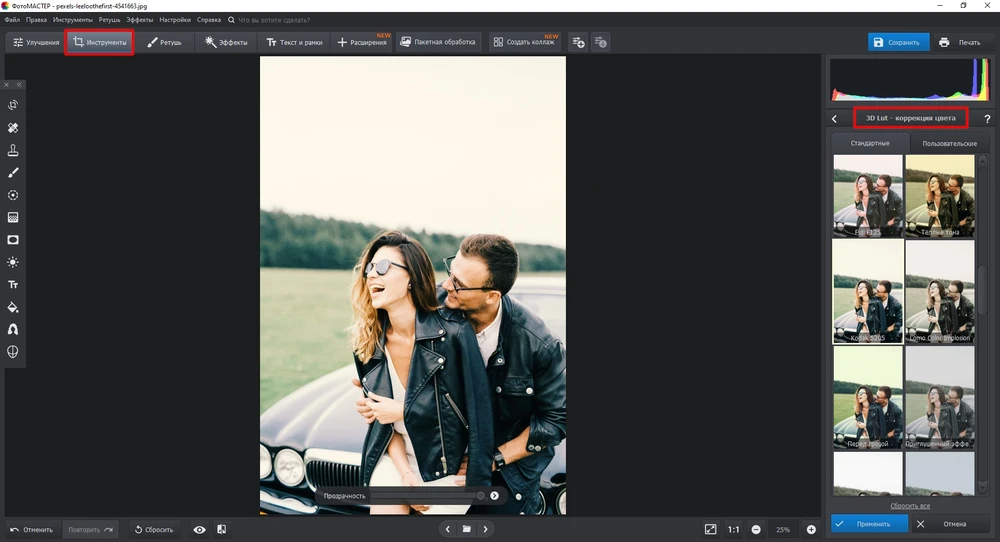Choose the radial filter circle tool
Screen dimensions: 1000x542
(x=13, y=195)
